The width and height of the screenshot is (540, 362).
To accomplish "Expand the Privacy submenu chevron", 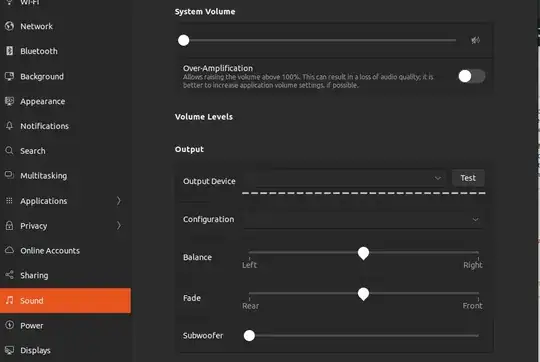I will (119, 225).
